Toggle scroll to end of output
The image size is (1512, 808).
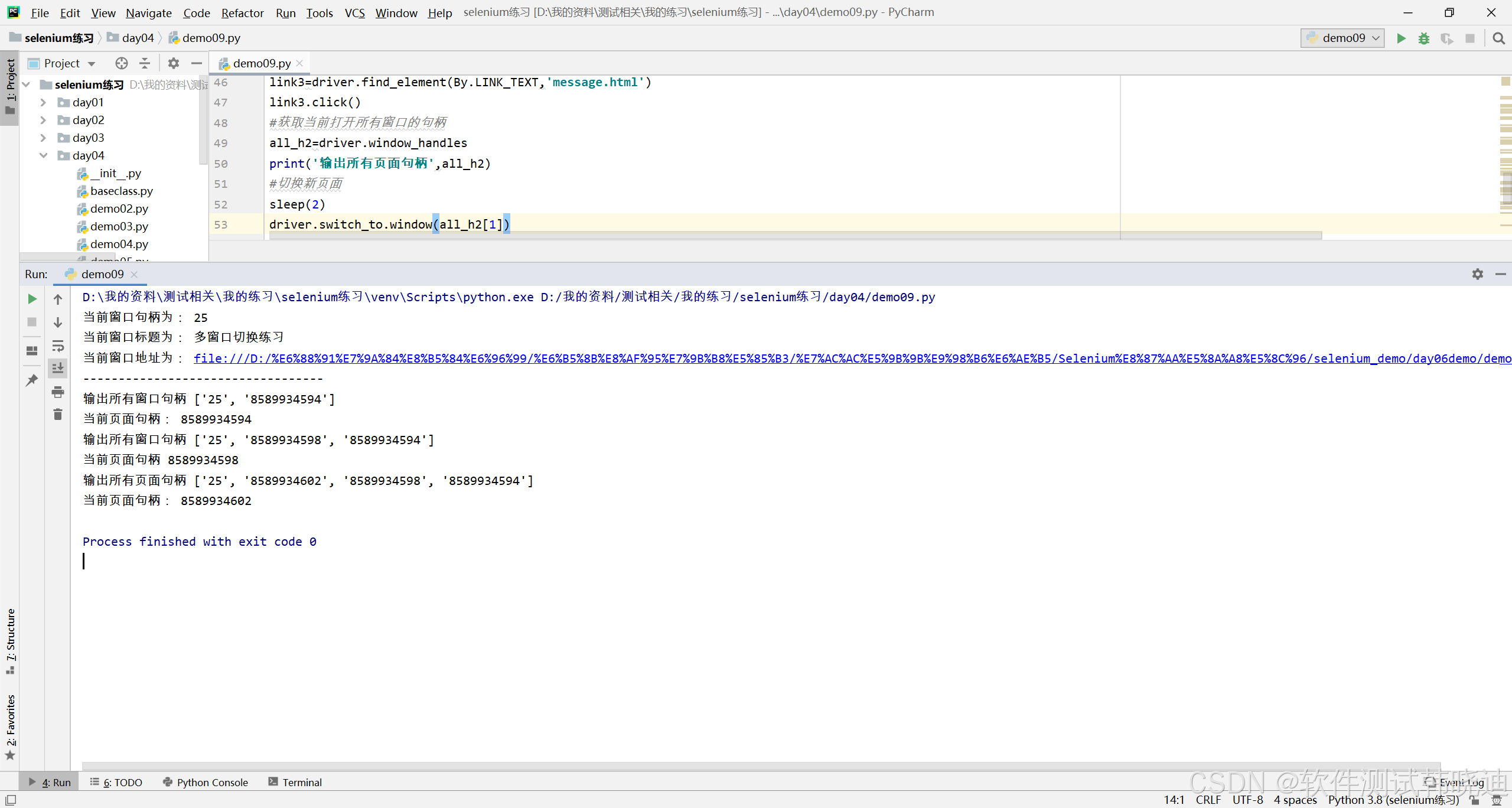click(x=58, y=369)
